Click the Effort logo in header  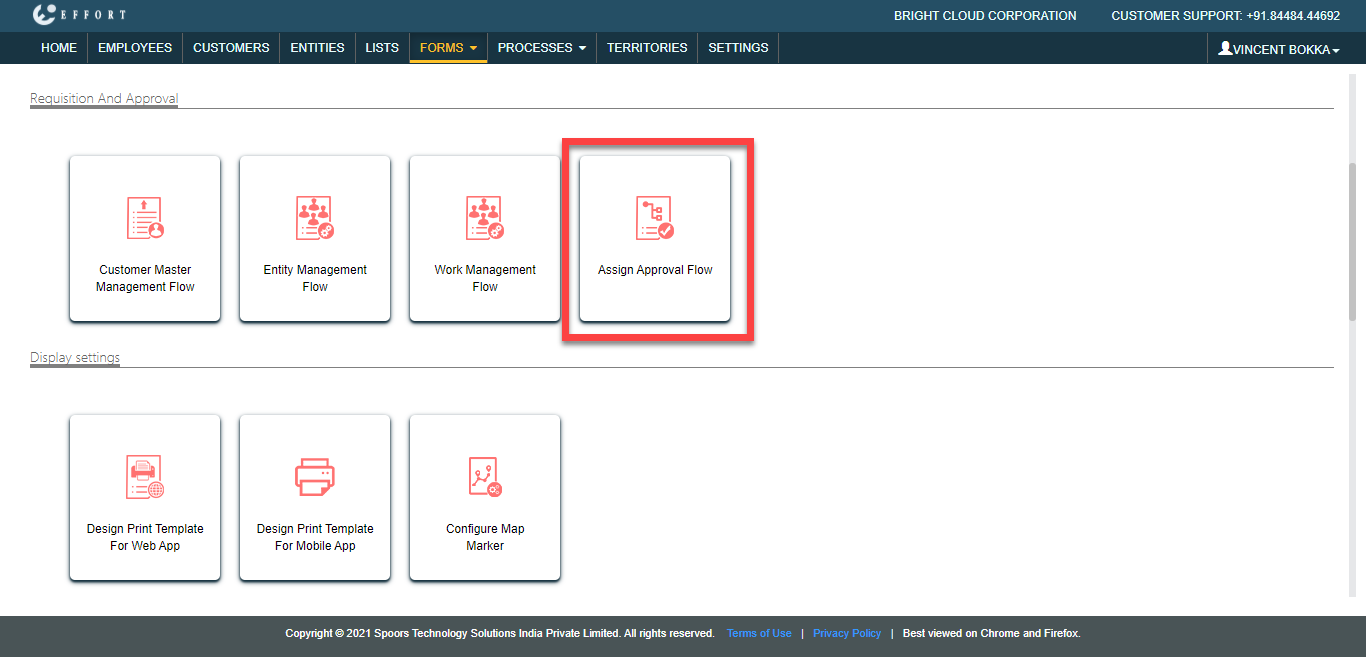point(79,15)
